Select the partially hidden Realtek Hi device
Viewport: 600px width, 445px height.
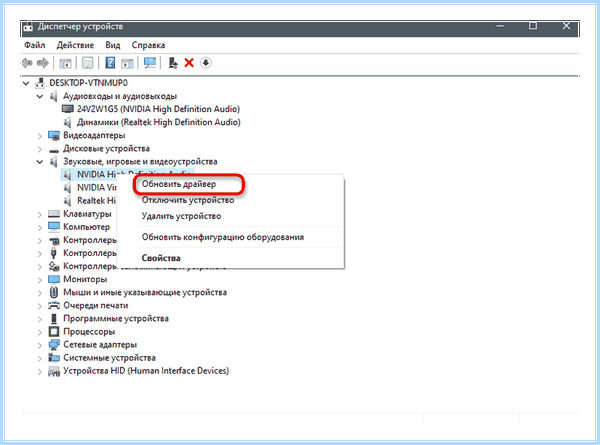(x=97, y=200)
